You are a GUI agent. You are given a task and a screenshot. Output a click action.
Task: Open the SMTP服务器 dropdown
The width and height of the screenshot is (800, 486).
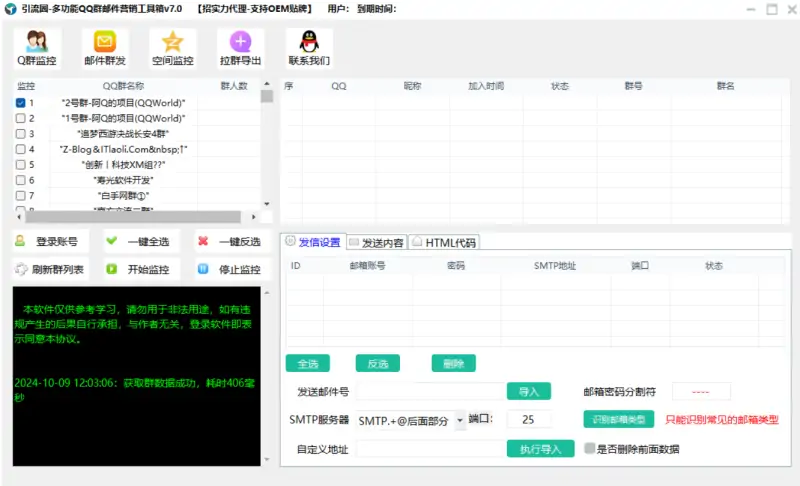[460, 420]
